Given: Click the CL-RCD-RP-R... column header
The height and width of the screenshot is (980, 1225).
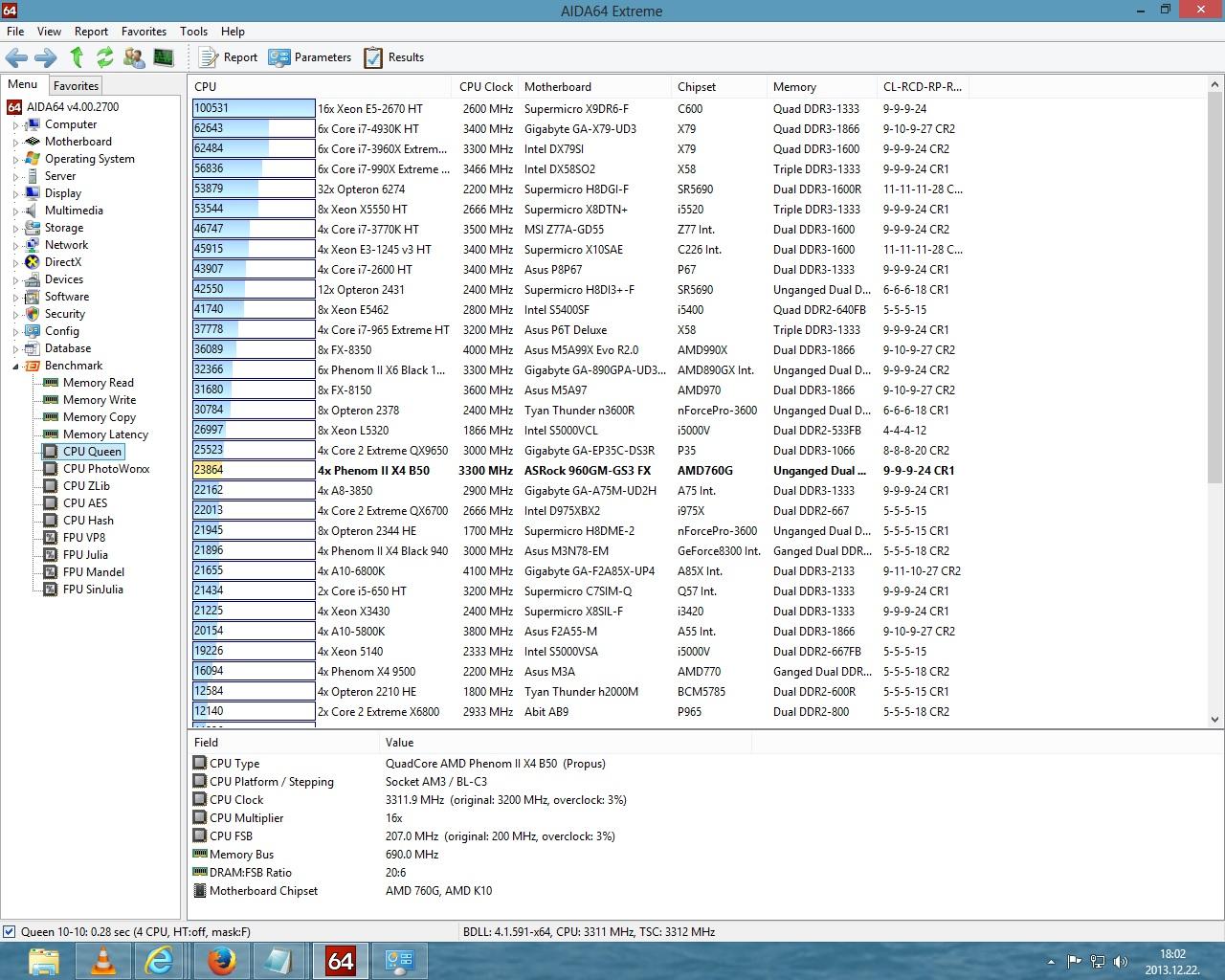Looking at the screenshot, I should point(924,86).
